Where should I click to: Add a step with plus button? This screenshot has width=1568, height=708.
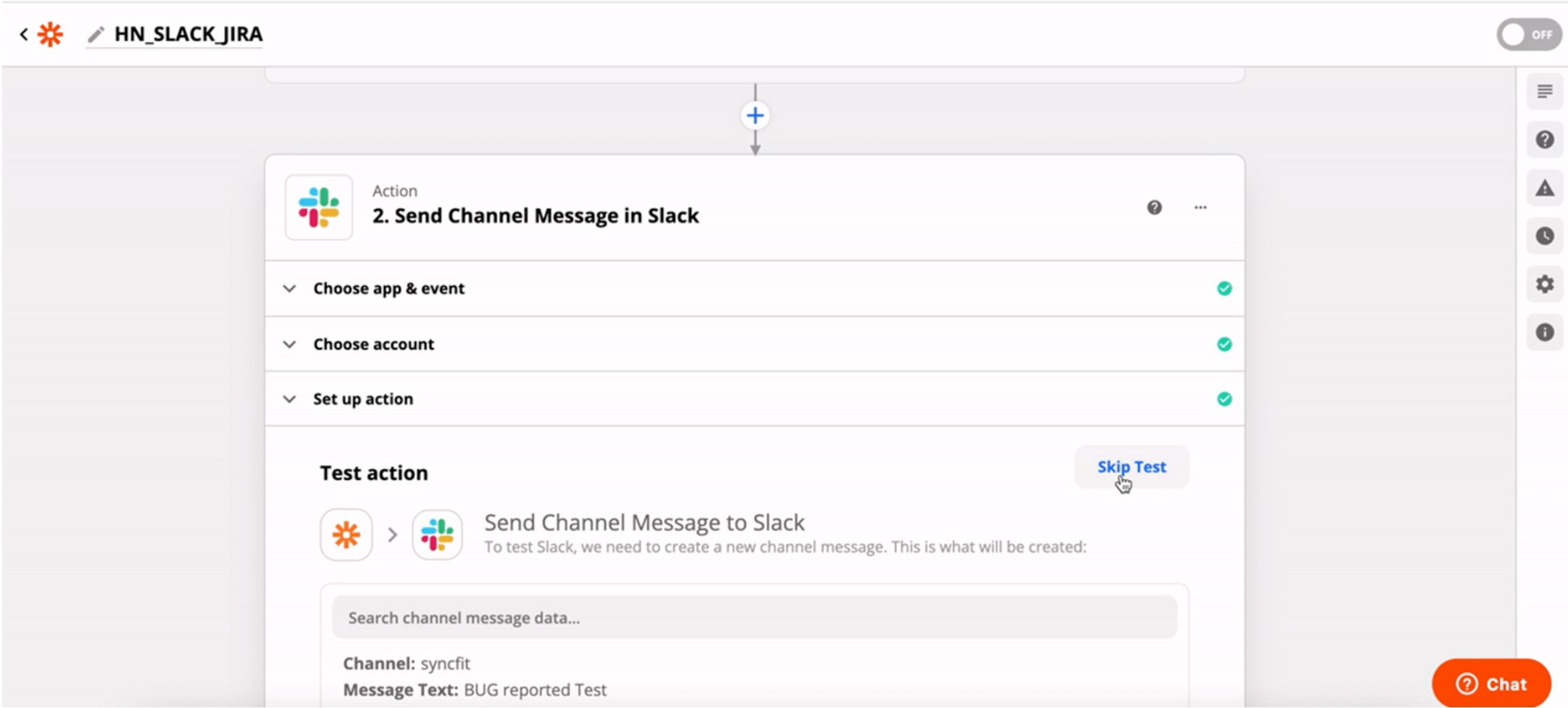pos(755,115)
